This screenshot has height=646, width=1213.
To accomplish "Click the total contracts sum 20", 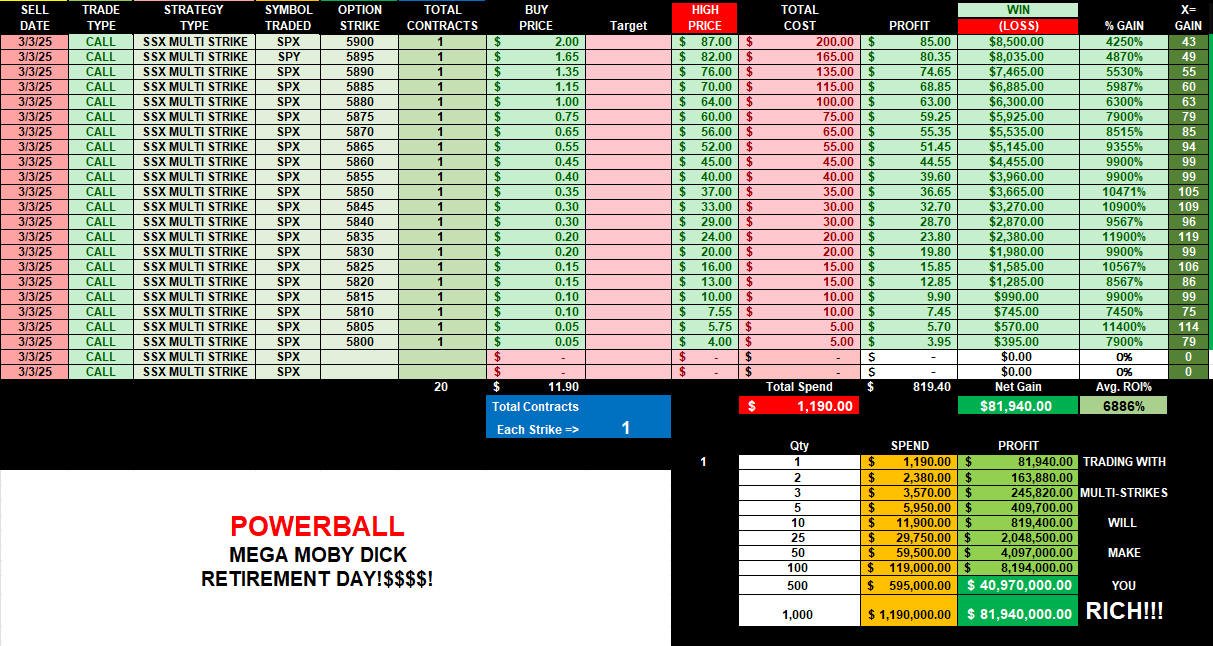I will (441, 386).
